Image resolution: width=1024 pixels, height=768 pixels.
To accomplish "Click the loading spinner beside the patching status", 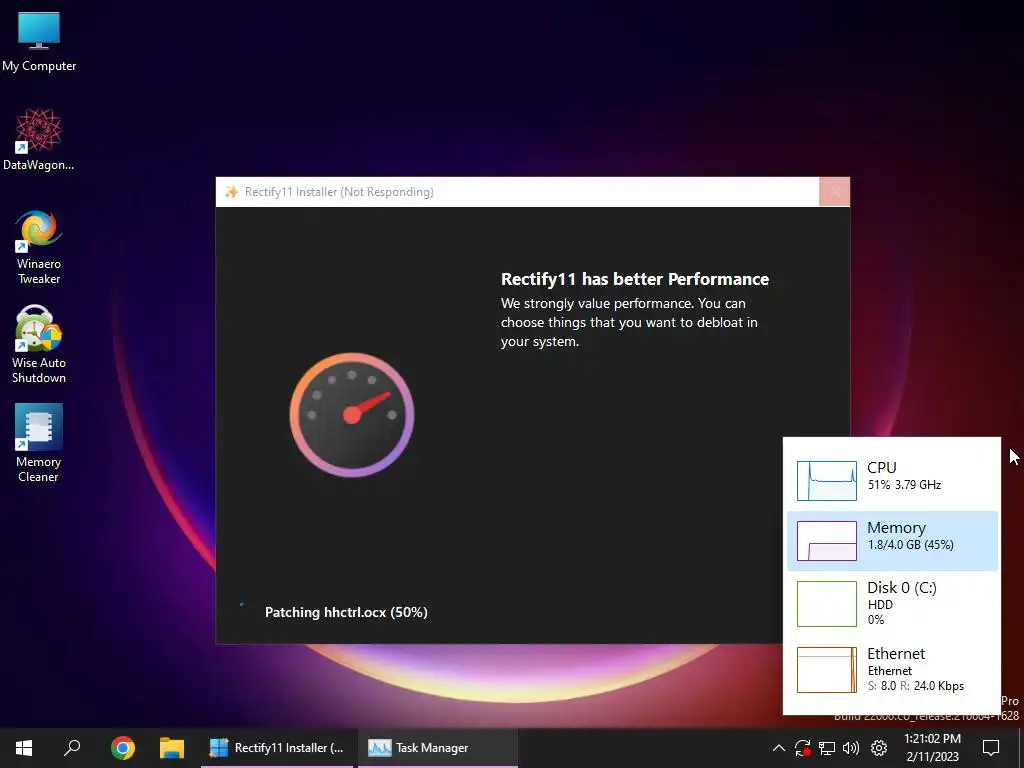I will [242, 605].
